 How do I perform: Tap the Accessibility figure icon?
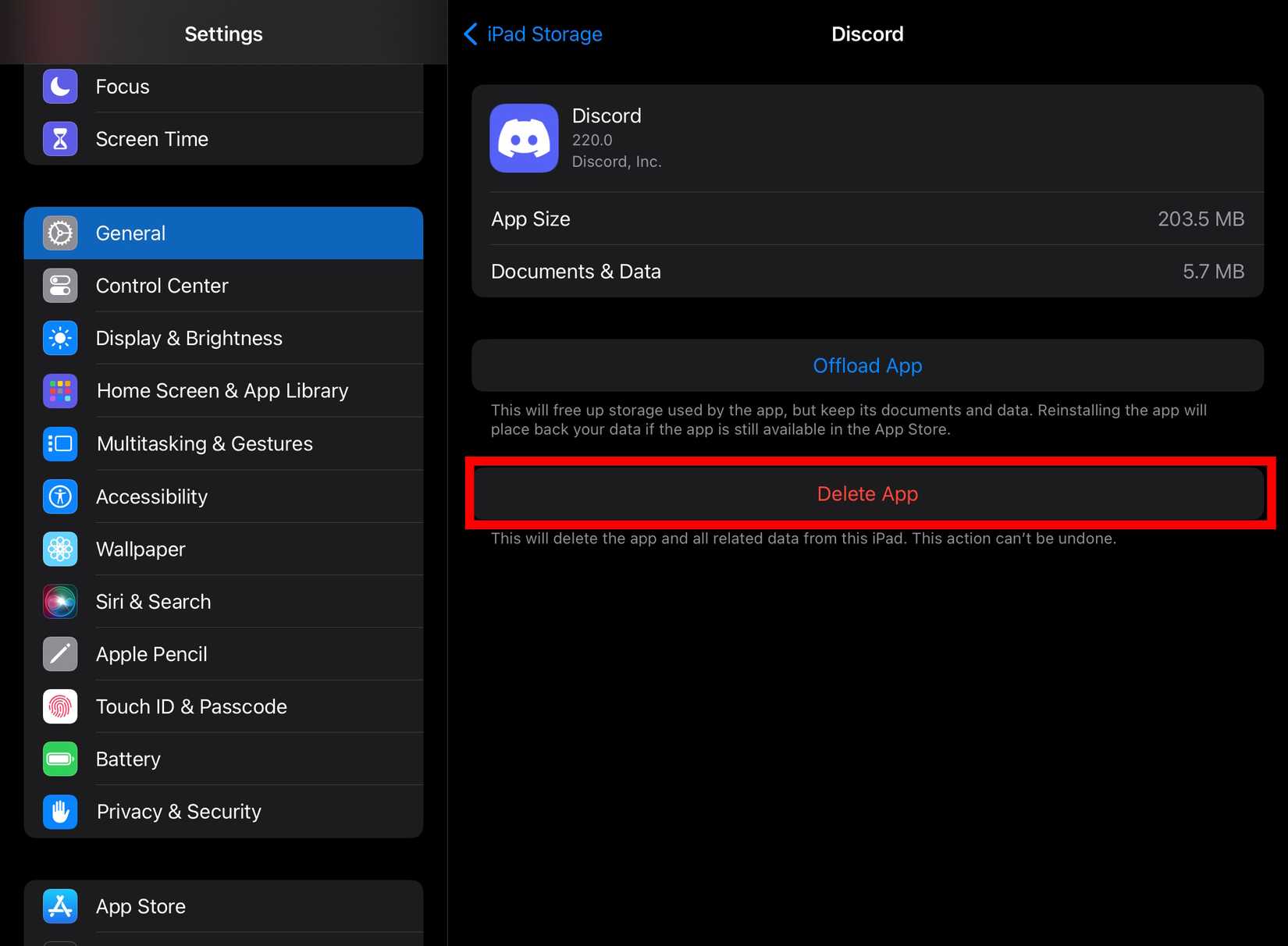pyautogui.click(x=60, y=496)
